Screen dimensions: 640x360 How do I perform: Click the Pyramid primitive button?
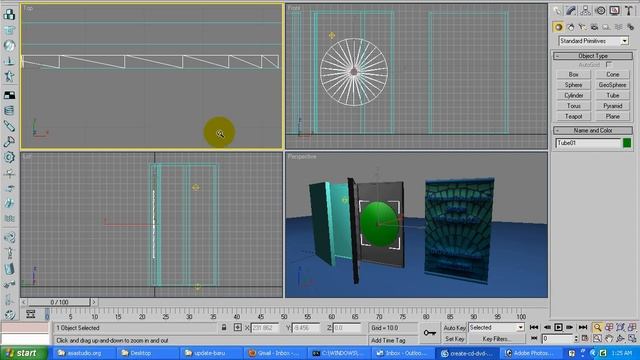tap(613, 106)
